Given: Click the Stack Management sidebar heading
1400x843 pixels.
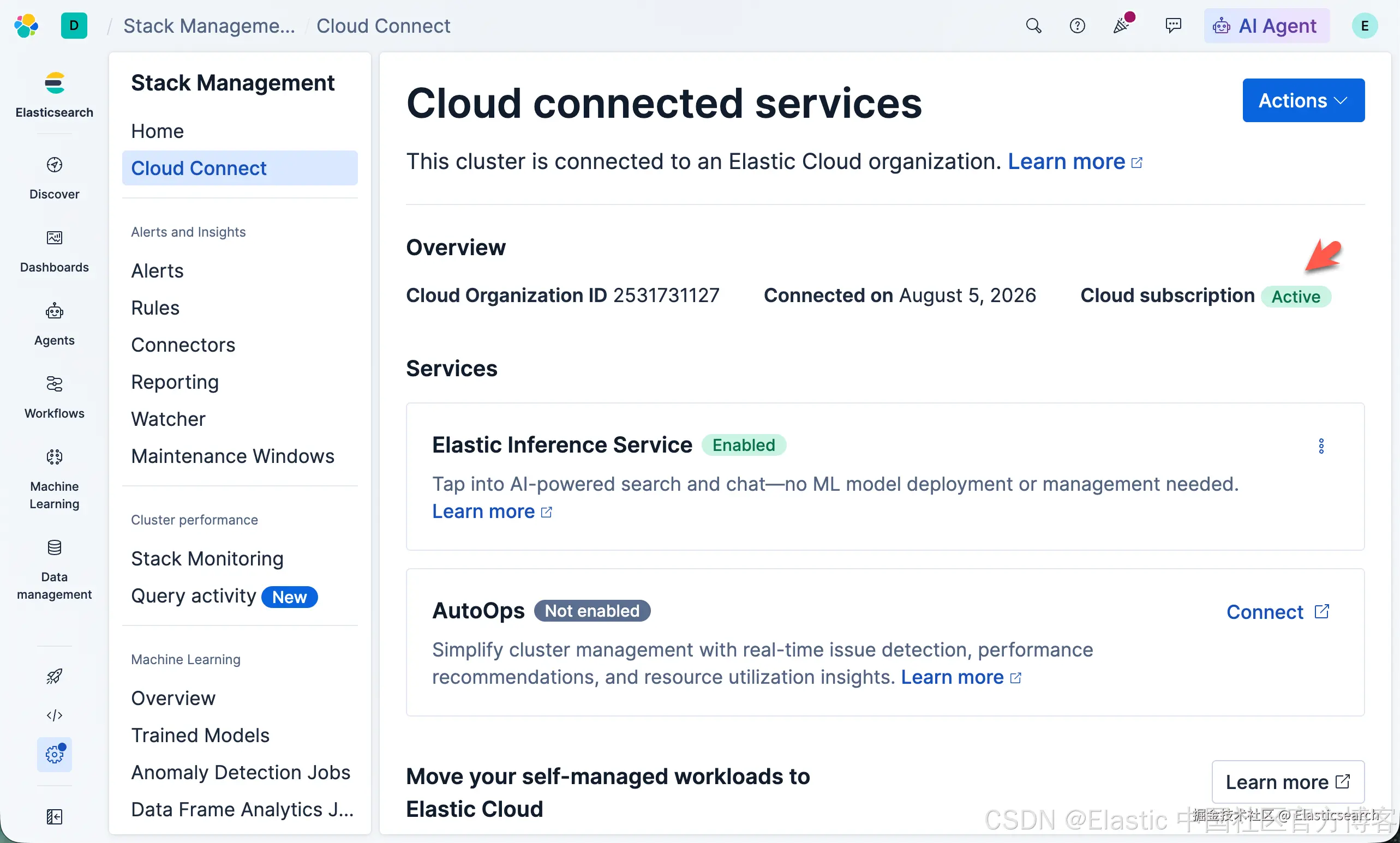Looking at the screenshot, I should point(232,83).
